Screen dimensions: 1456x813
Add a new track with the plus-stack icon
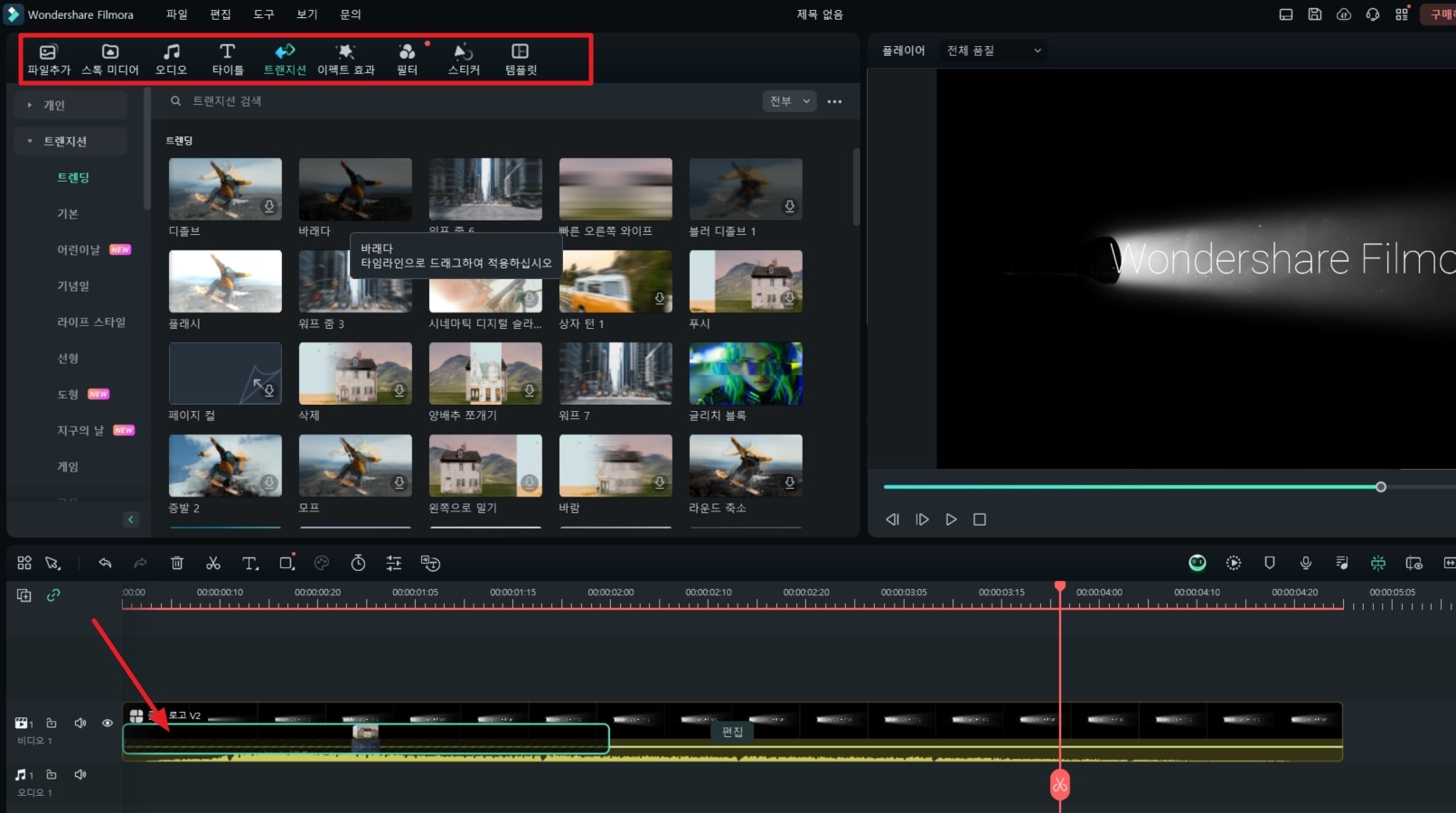coord(24,595)
